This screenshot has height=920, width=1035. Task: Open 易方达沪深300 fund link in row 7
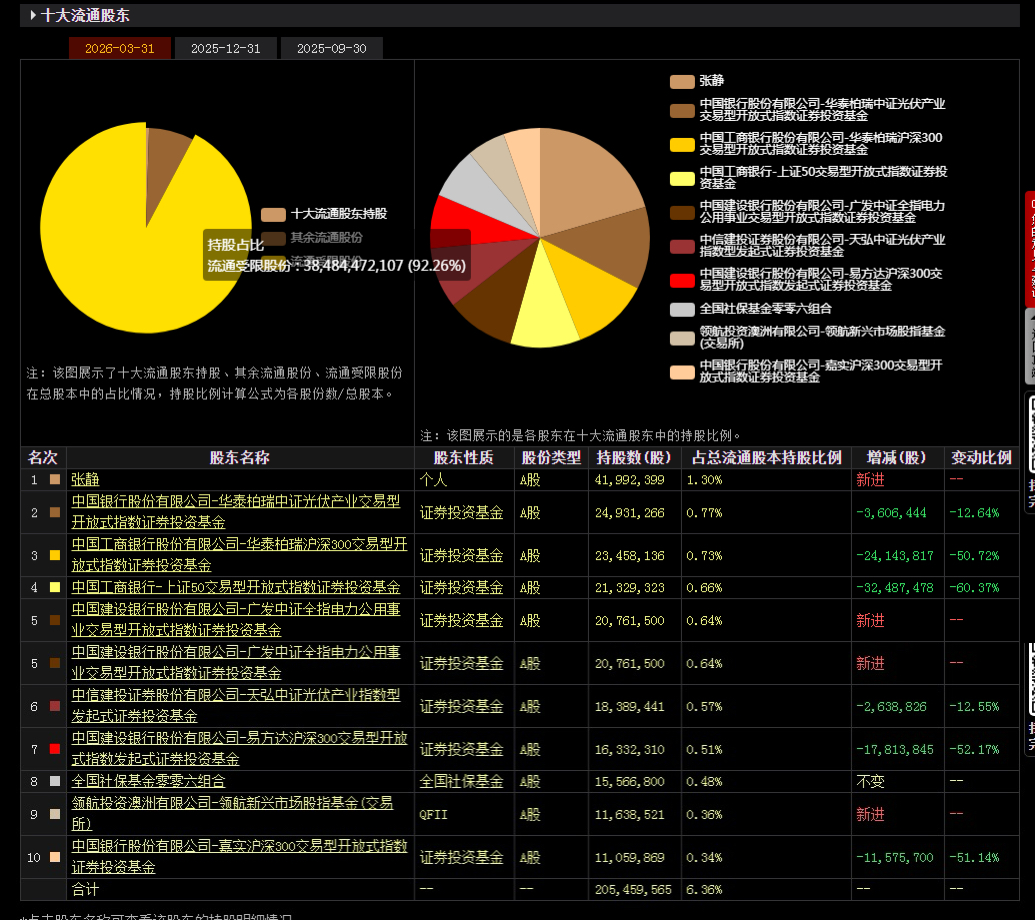click(x=240, y=749)
